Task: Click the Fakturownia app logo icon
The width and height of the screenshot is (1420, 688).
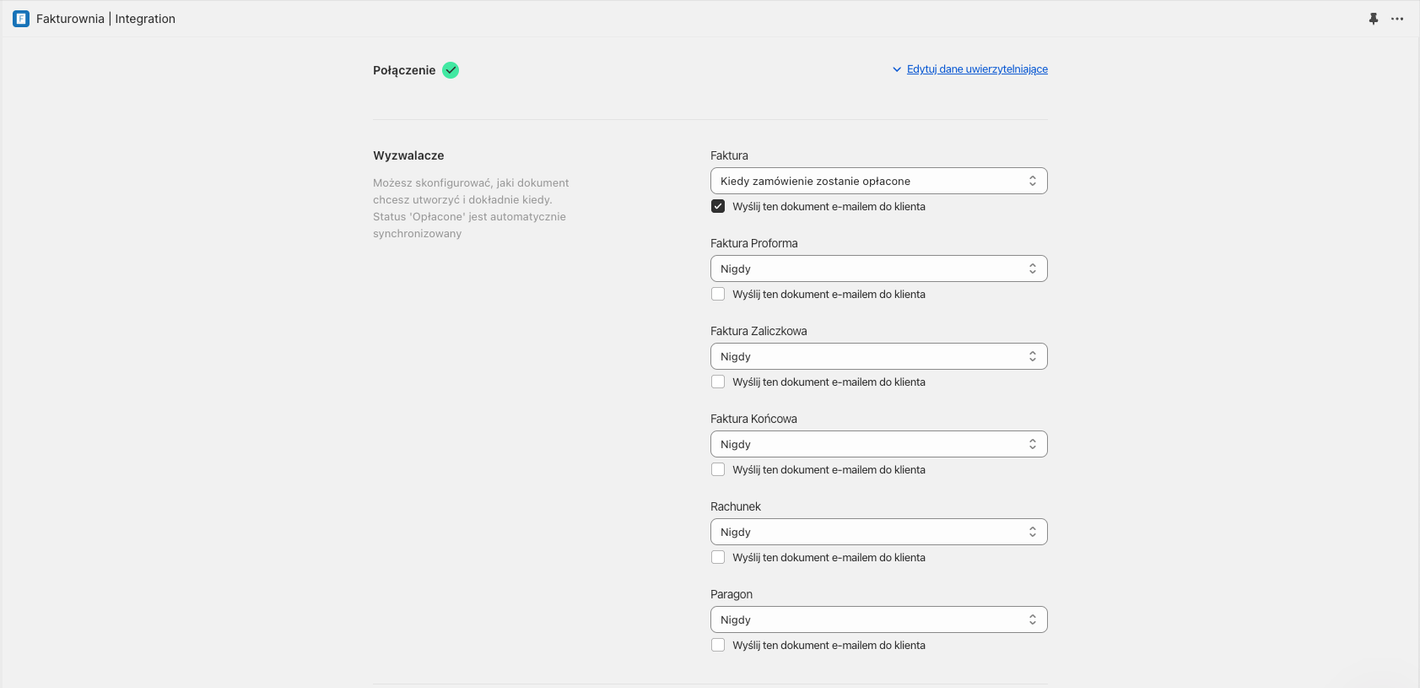Action: (x=21, y=18)
